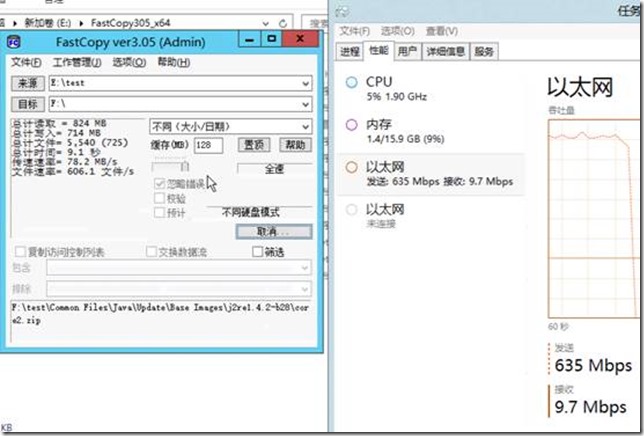
Task: Open FastCopy 帮助(H) menu
Action: pyautogui.click(x=174, y=62)
